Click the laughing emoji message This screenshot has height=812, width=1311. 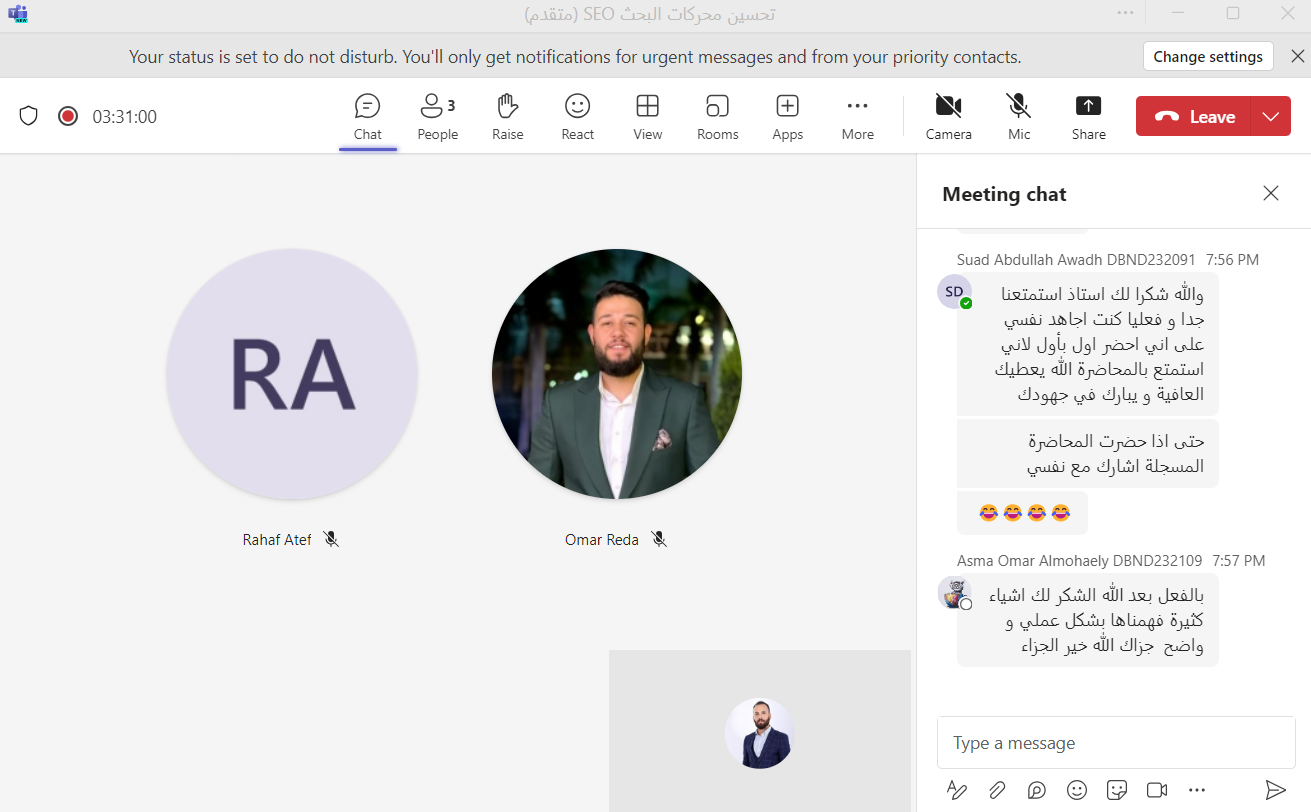tap(1023, 513)
